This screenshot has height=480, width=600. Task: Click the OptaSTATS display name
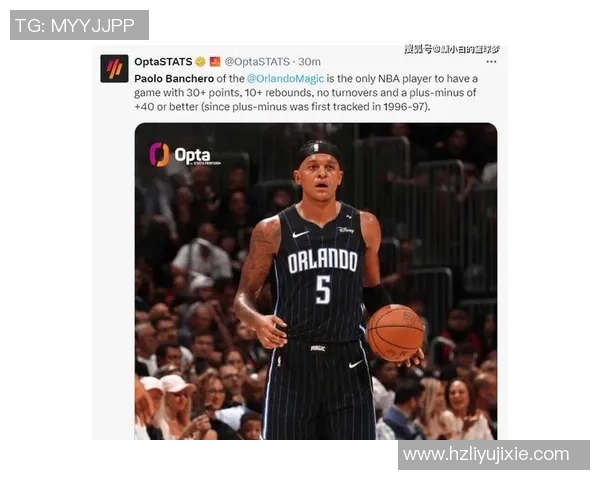coord(163,62)
